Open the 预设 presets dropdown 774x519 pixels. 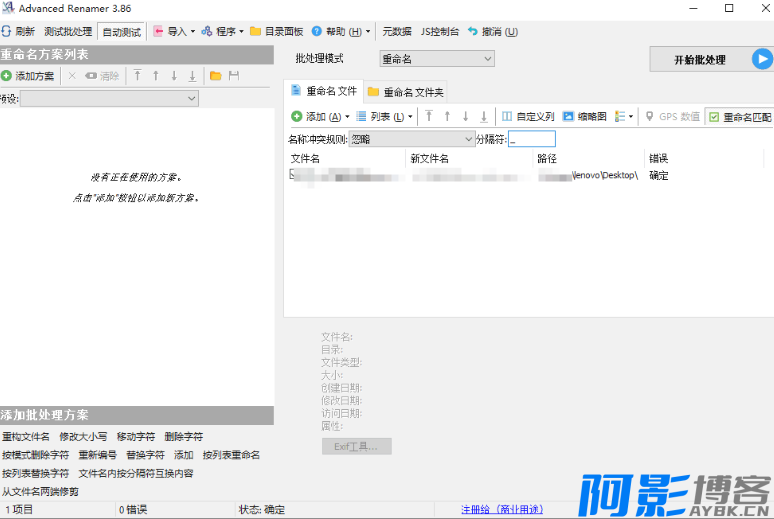[x=109, y=98]
